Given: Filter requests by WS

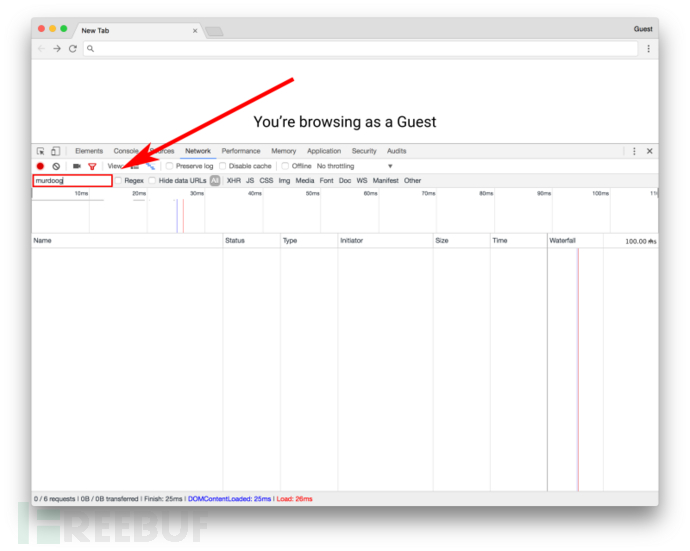Looking at the screenshot, I should [x=362, y=180].
